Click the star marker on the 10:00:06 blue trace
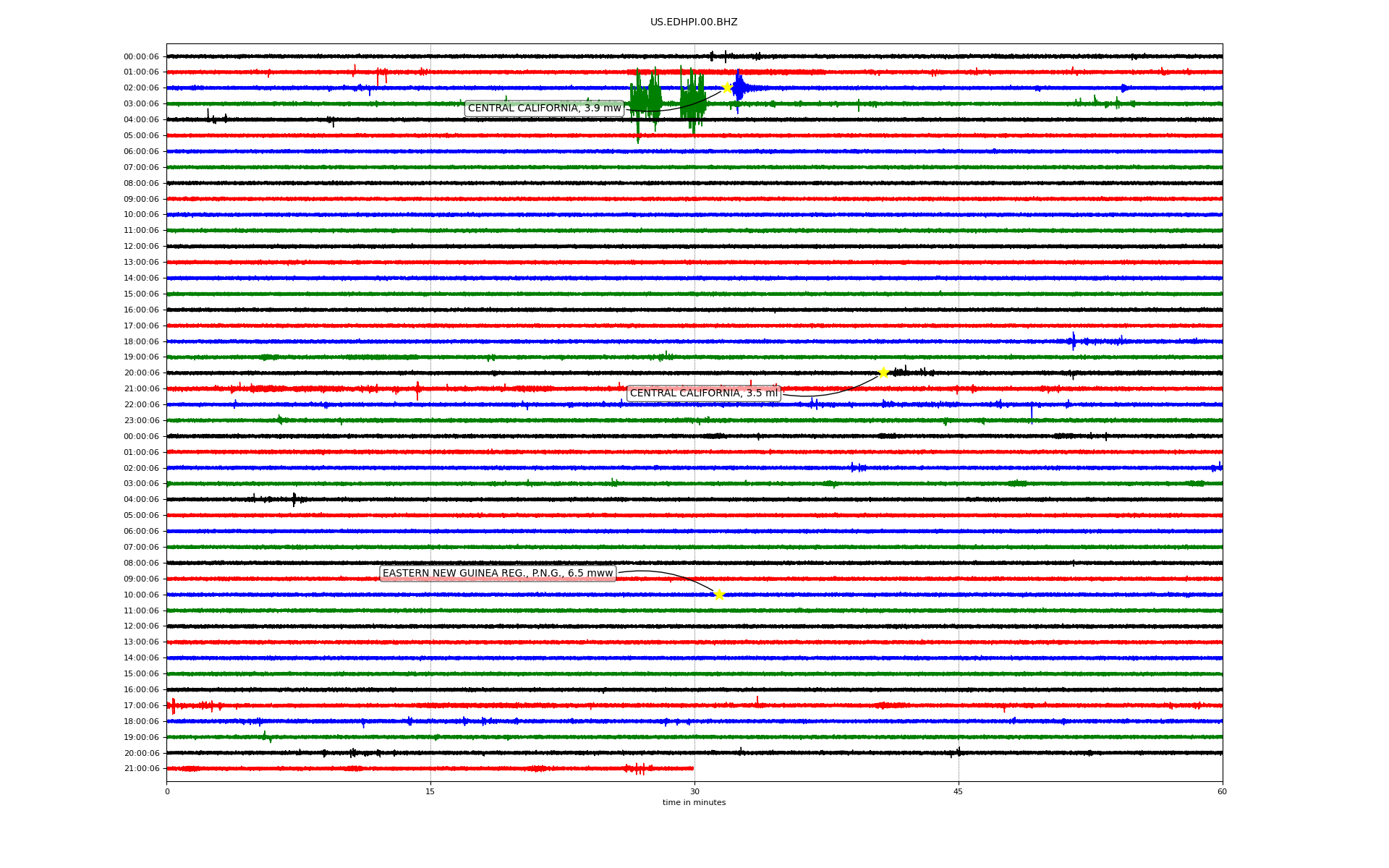The image size is (1389, 868). [718, 595]
